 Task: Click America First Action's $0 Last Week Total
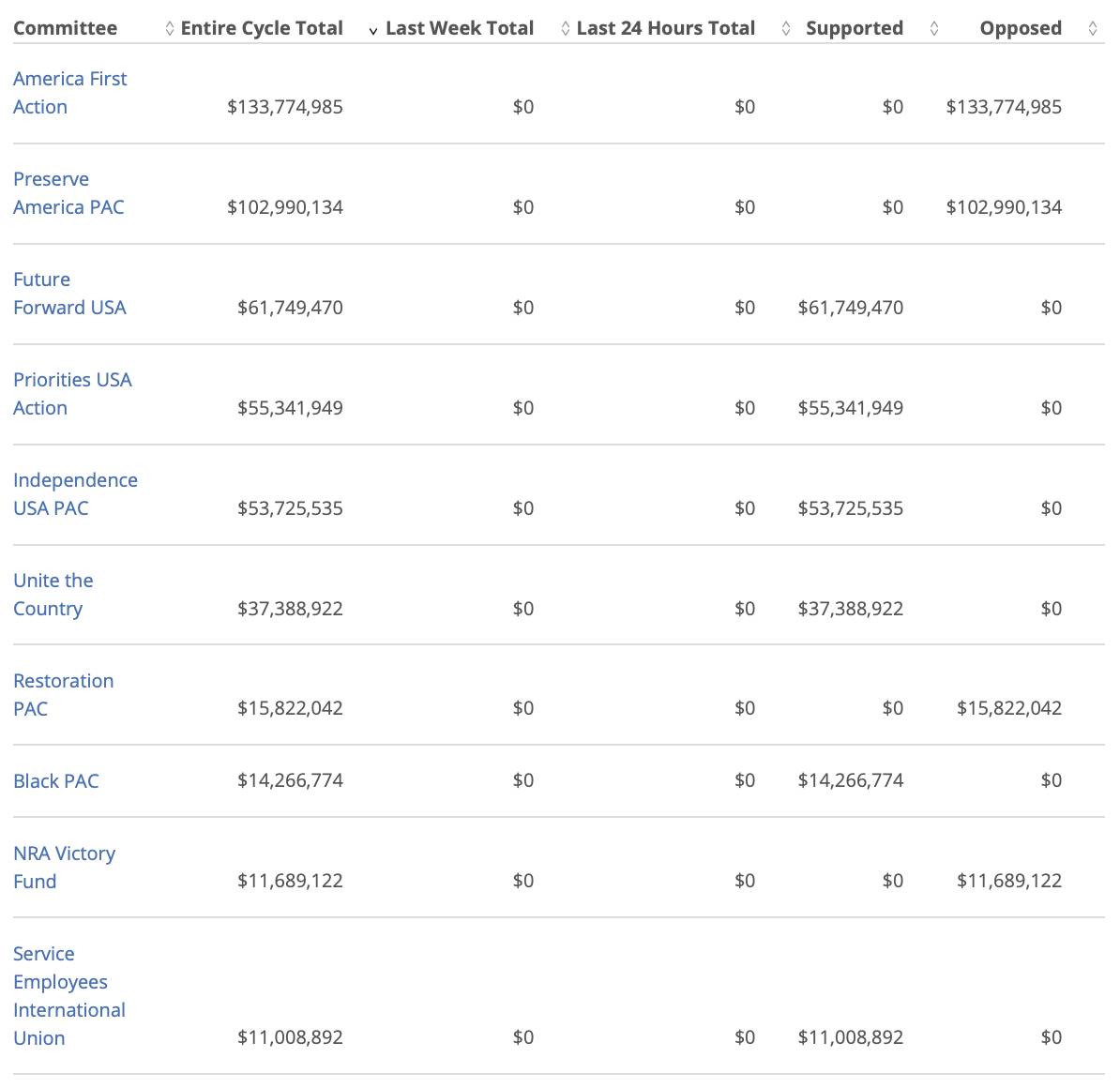(522, 107)
